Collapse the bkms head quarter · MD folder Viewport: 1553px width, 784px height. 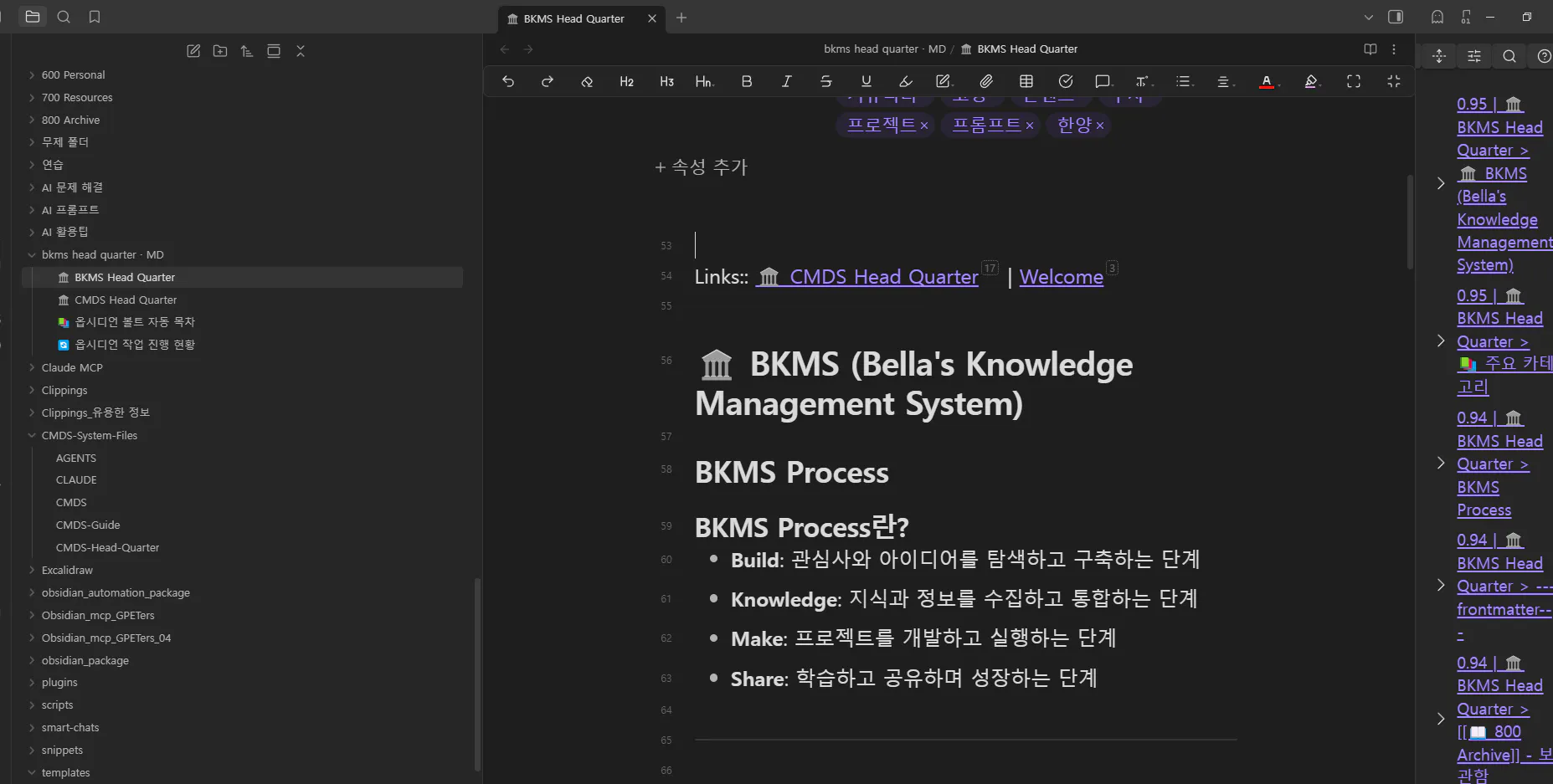[x=103, y=254]
